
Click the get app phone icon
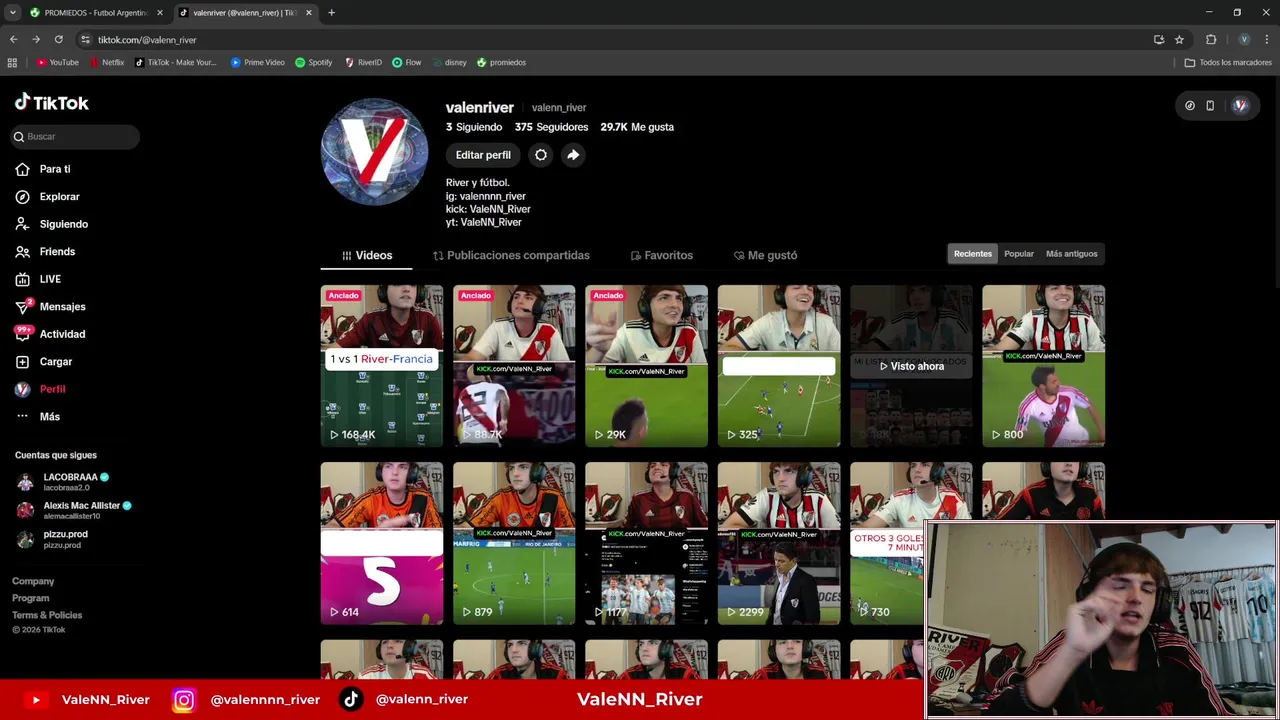coord(1210,105)
